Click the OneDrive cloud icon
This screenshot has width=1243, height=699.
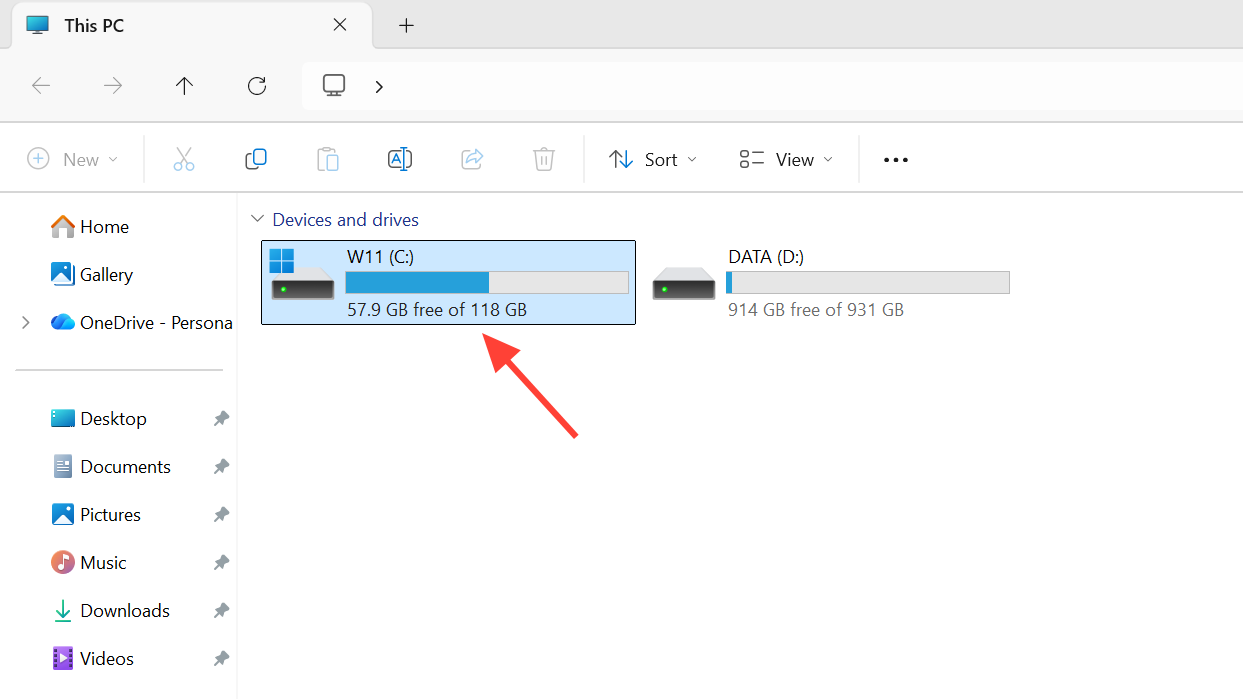tap(63, 322)
